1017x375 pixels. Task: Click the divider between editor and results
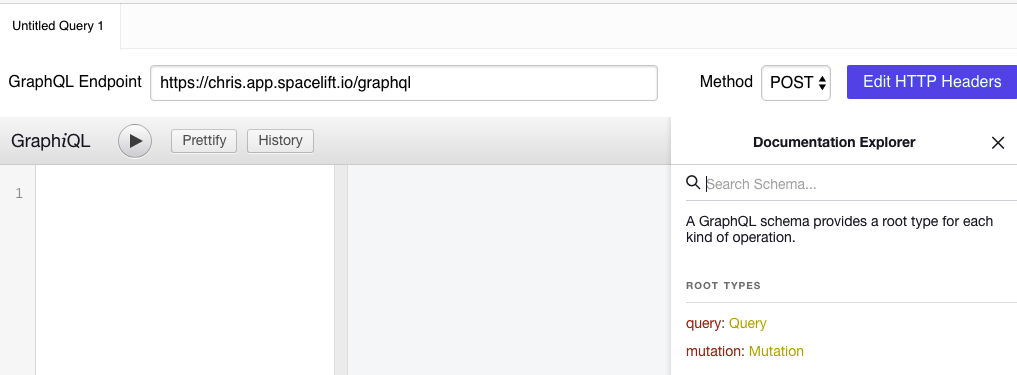(x=341, y=269)
